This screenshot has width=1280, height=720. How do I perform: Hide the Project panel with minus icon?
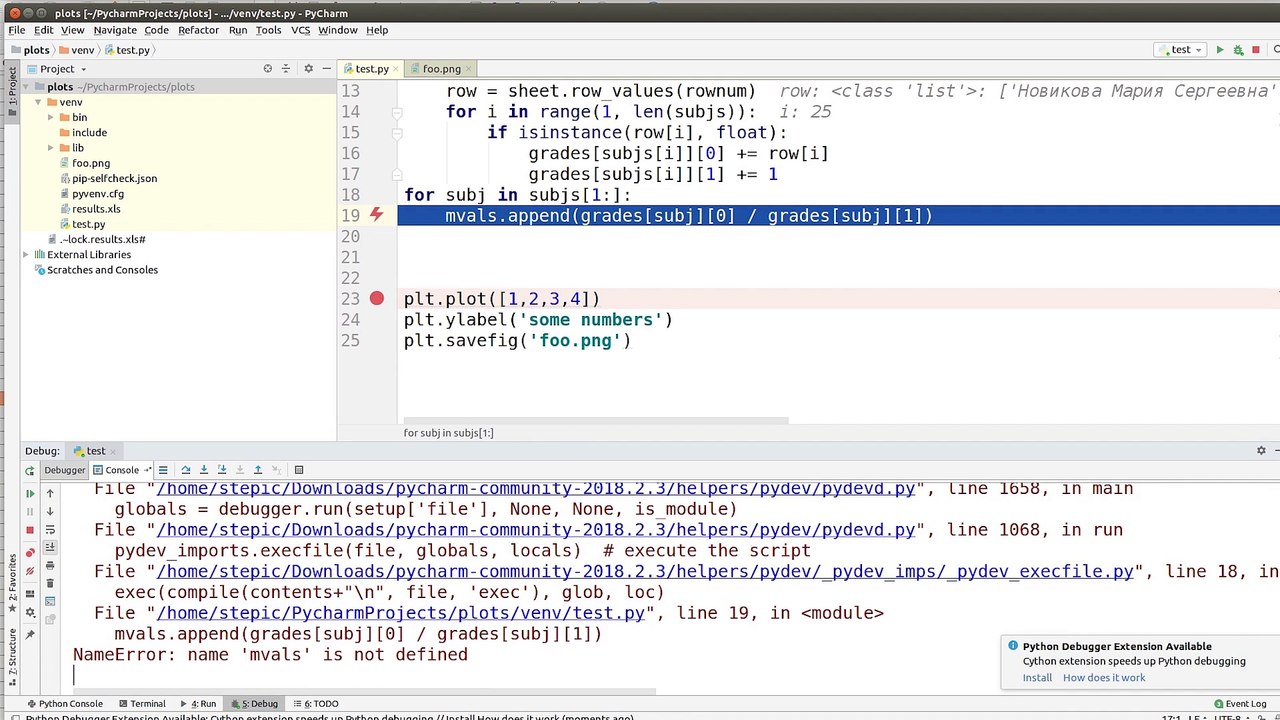pyautogui.click(x=327, y=69)
